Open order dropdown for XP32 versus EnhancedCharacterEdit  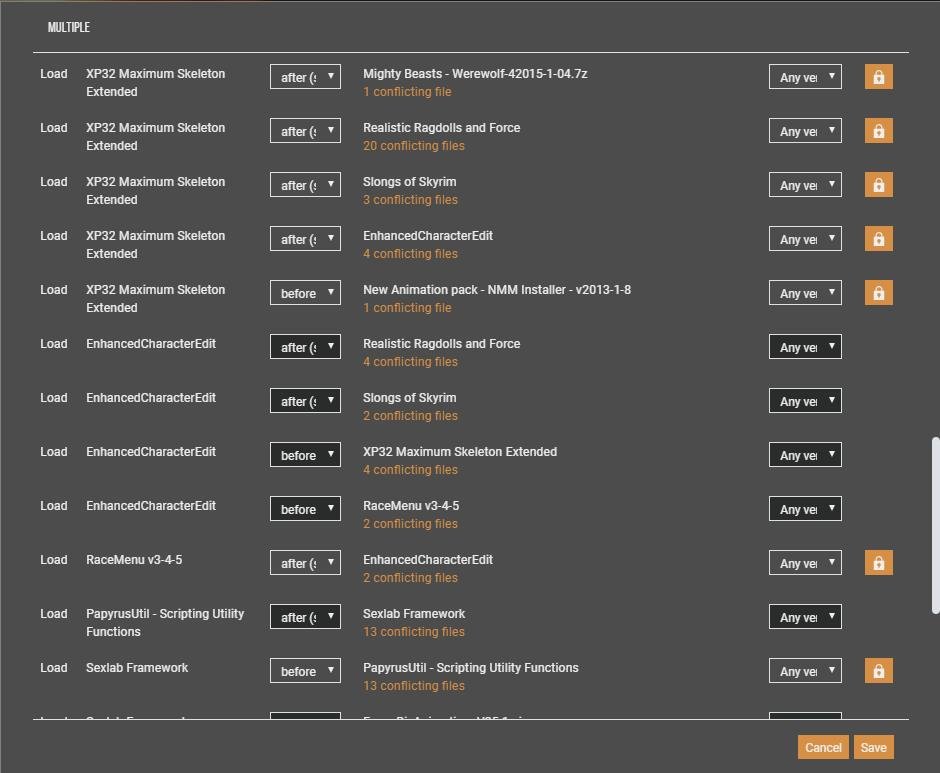pos(305,239)
